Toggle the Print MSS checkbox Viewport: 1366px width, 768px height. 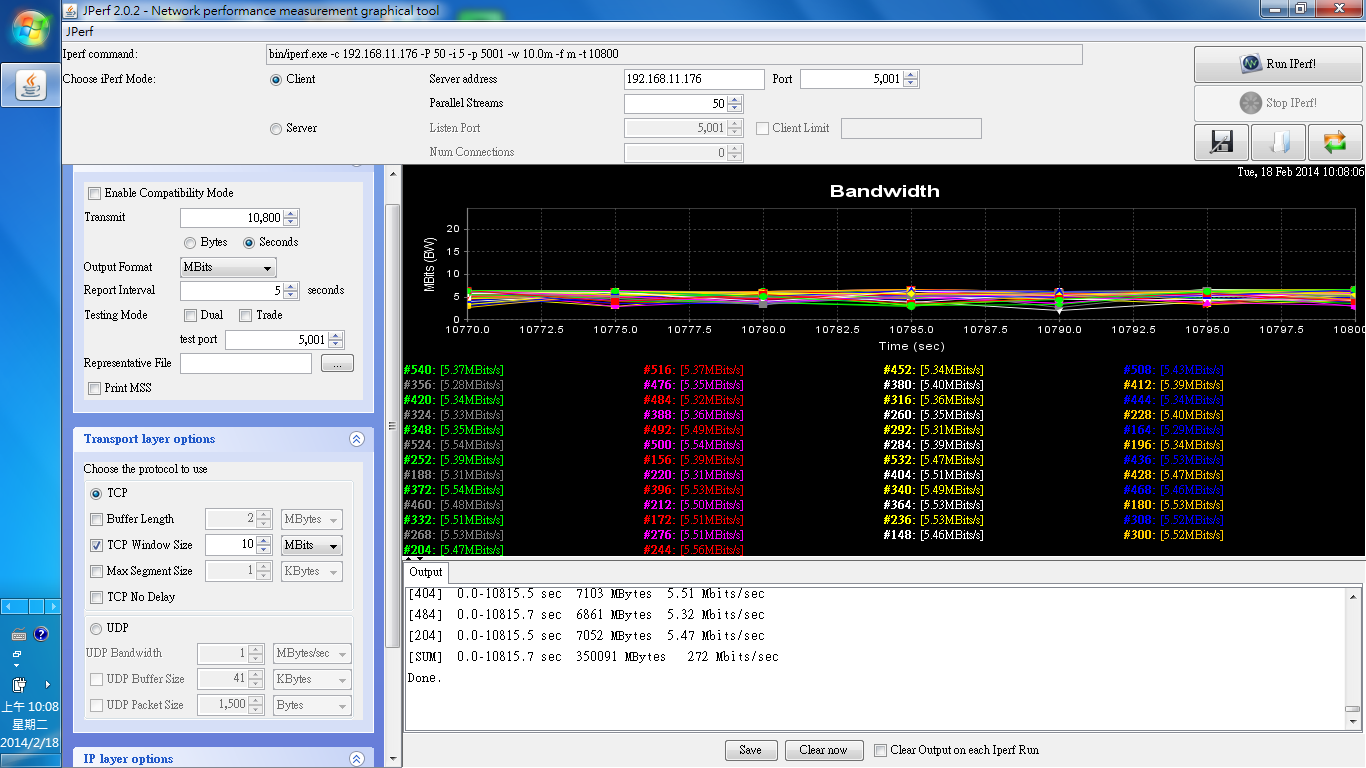[95, 389]
